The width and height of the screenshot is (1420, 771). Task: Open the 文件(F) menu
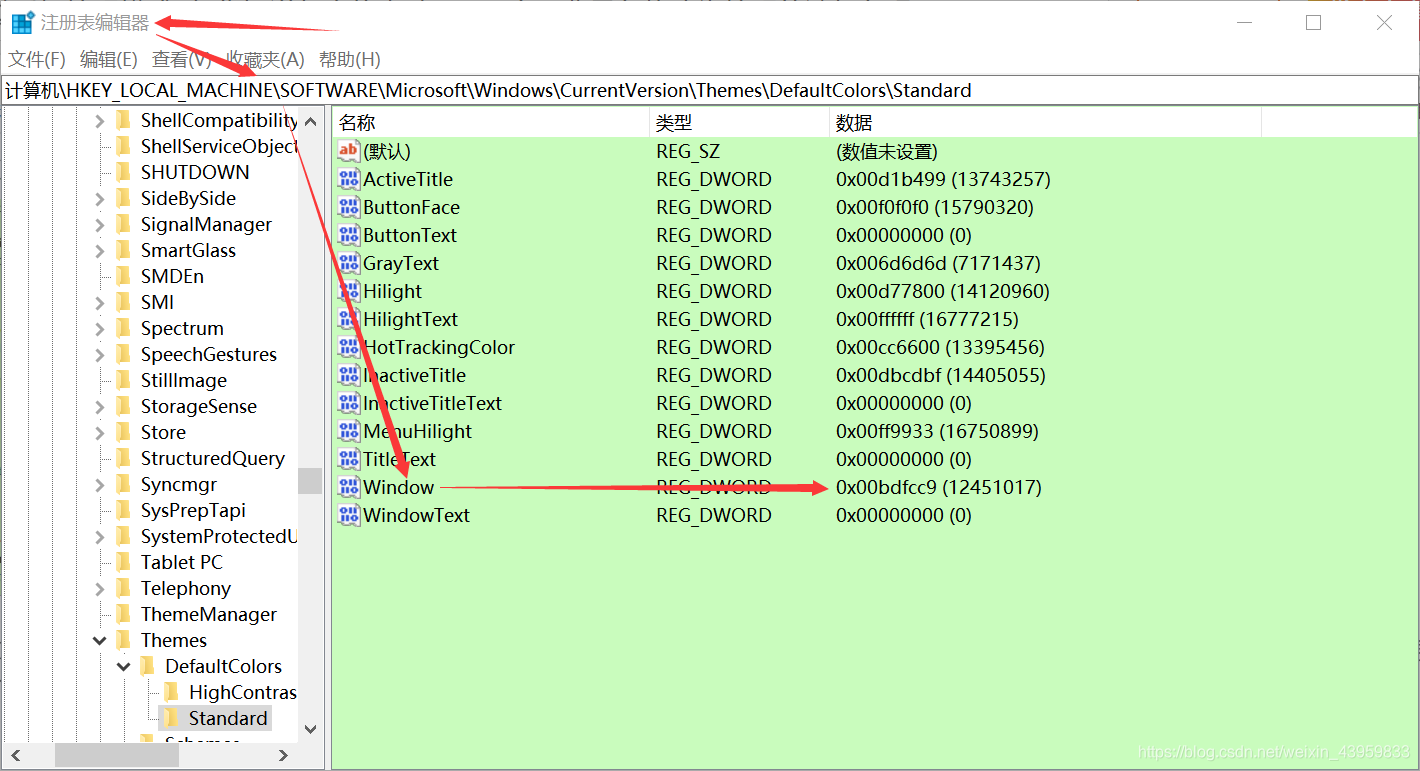point(37,60)
